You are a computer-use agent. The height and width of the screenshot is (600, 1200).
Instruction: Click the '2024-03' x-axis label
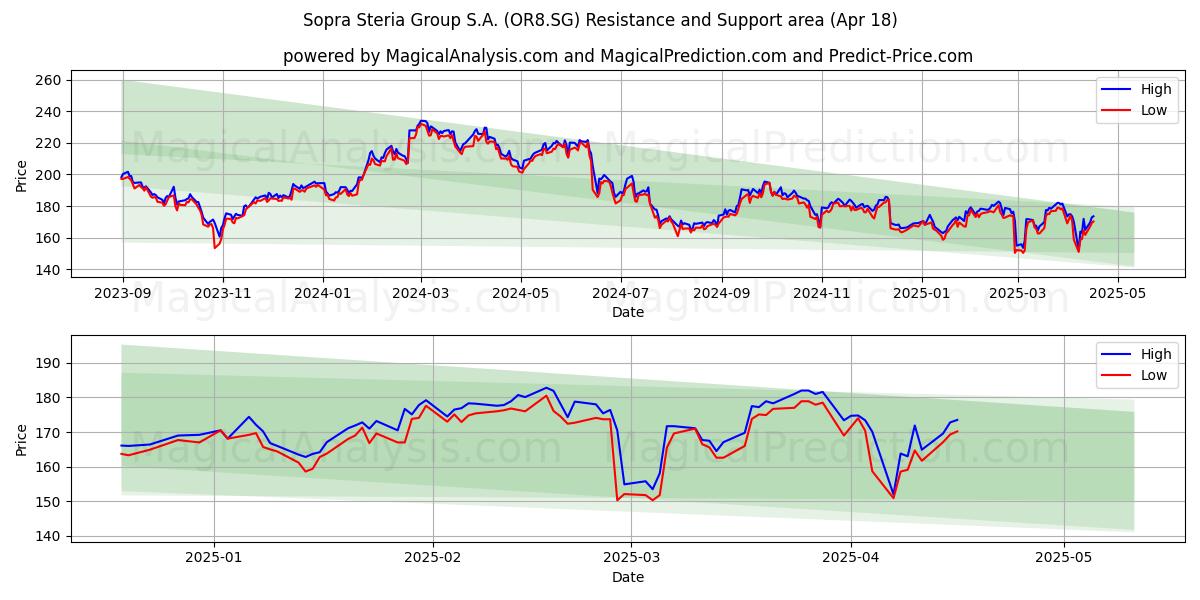point(420,294)
